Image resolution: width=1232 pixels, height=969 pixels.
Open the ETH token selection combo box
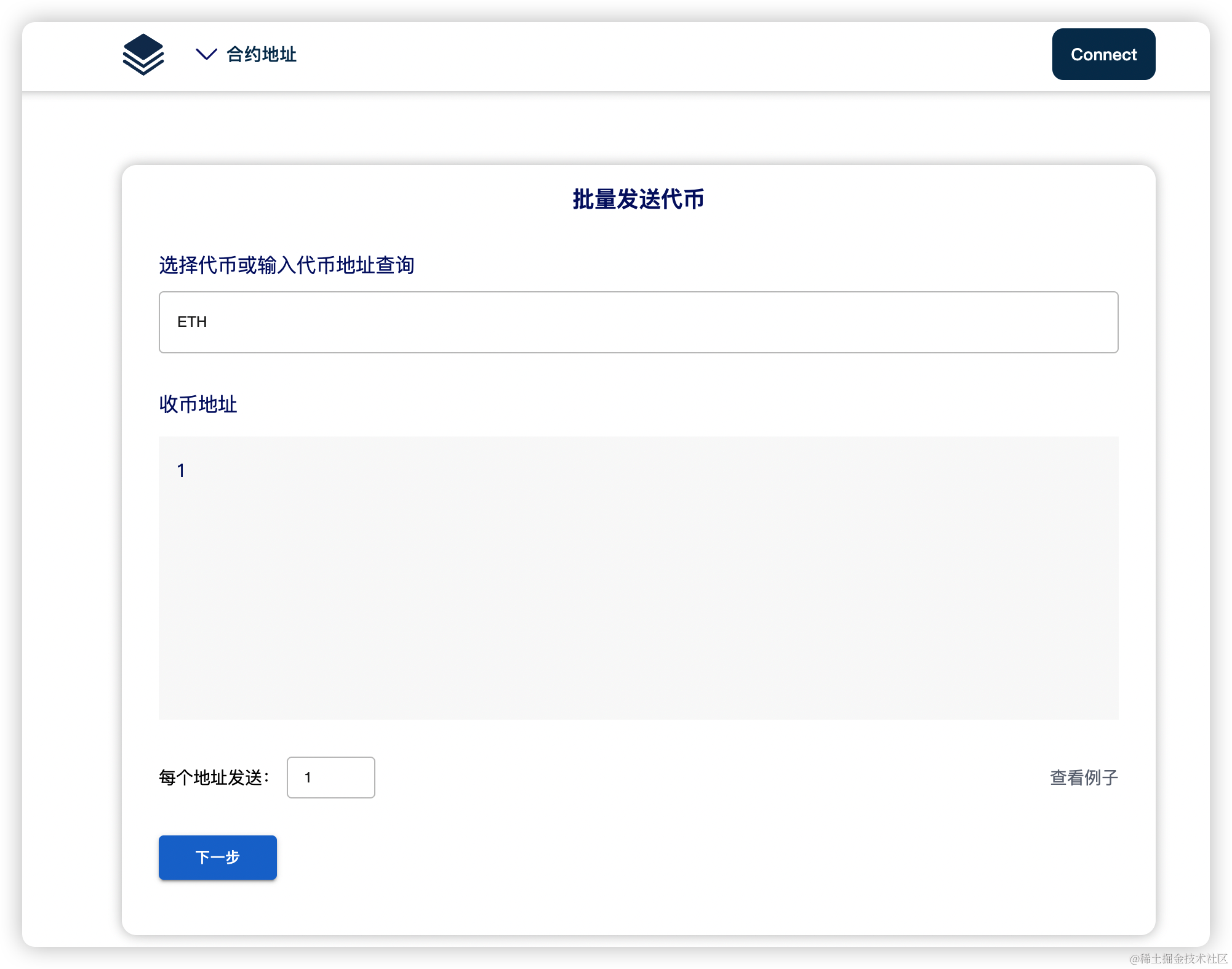(x=638, y=322)
